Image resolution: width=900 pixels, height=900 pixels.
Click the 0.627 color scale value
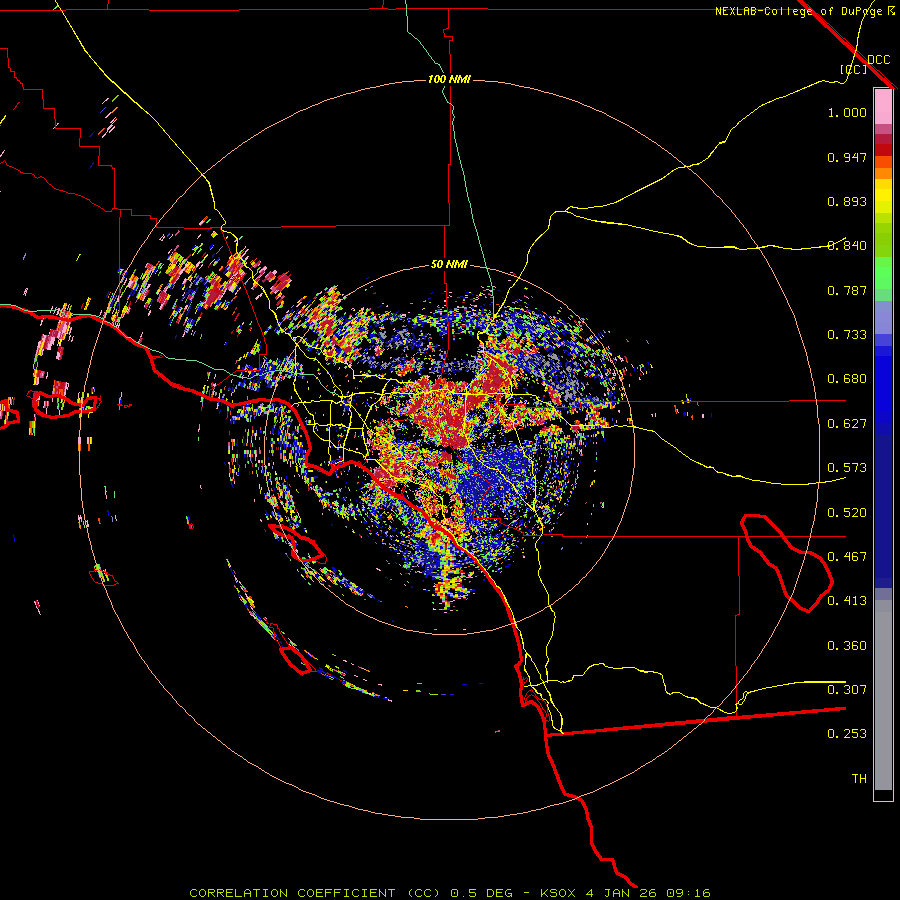847,424
